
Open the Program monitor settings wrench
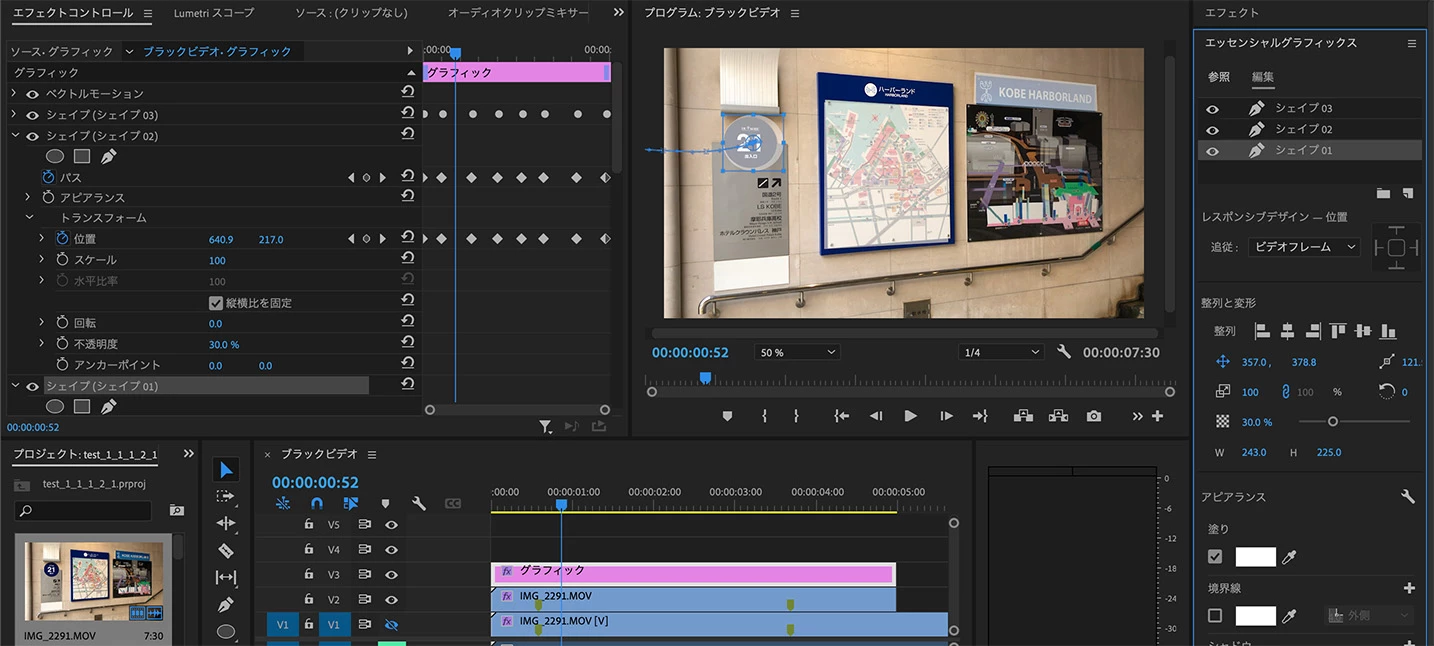point(1064,352)
